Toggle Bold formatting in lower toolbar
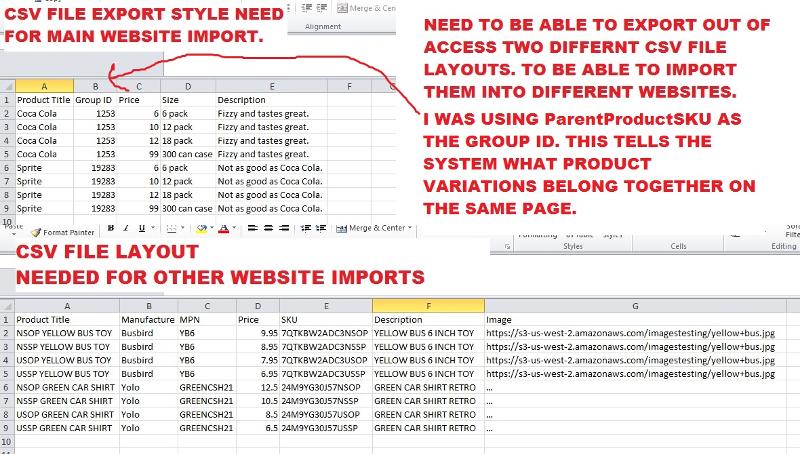Image resolution: width=800 pixels, height=454 pixels. coord(110,229)
